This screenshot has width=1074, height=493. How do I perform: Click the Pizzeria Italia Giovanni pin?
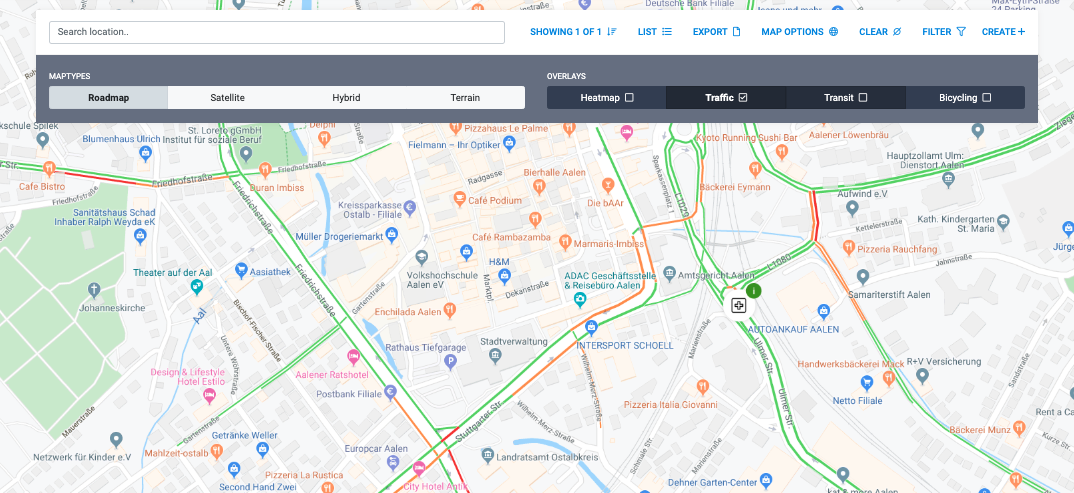click(703, 387)
